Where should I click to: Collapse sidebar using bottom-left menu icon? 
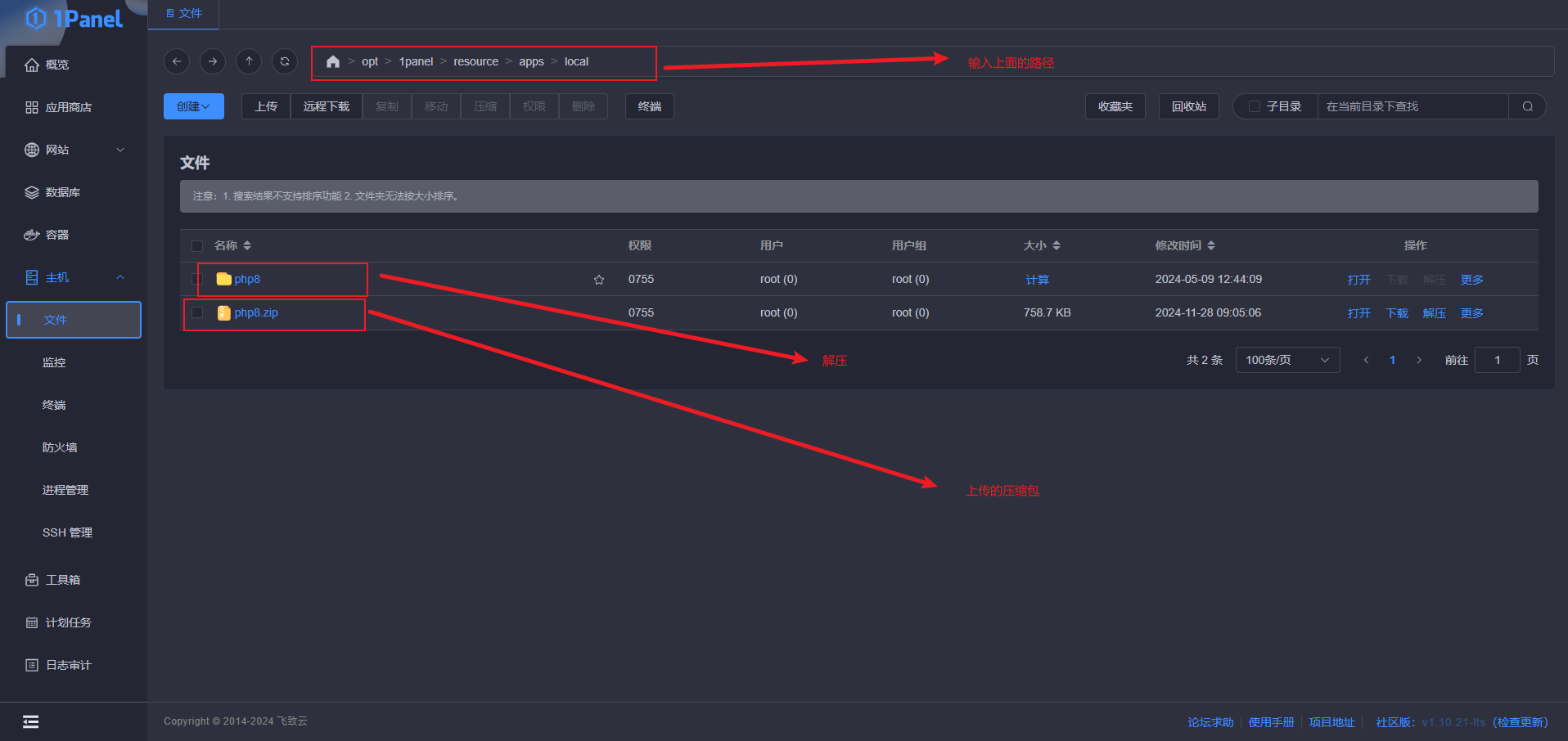coord(31,721)
